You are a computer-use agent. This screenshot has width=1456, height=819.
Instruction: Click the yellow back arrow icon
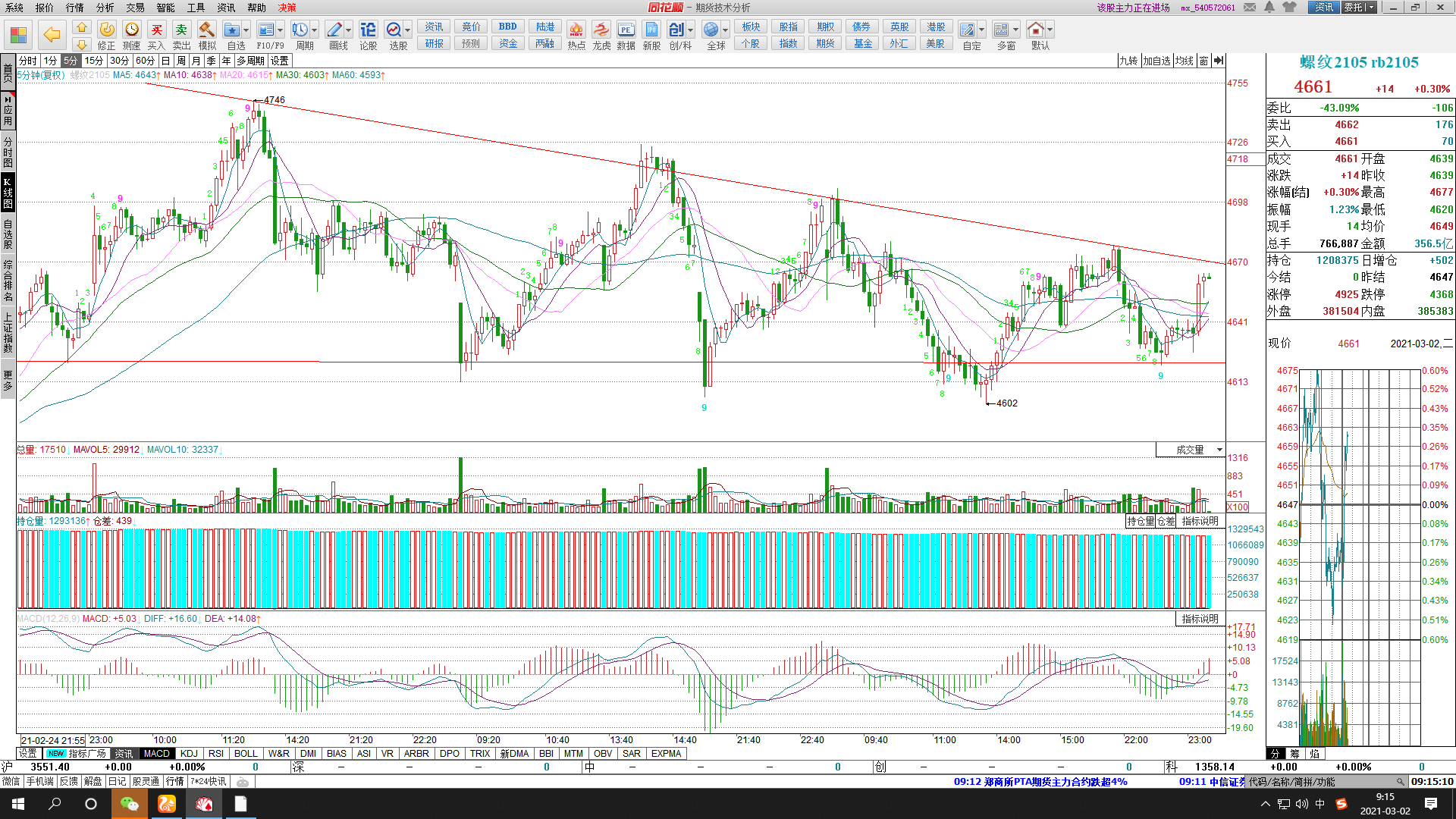coord(52,34)
